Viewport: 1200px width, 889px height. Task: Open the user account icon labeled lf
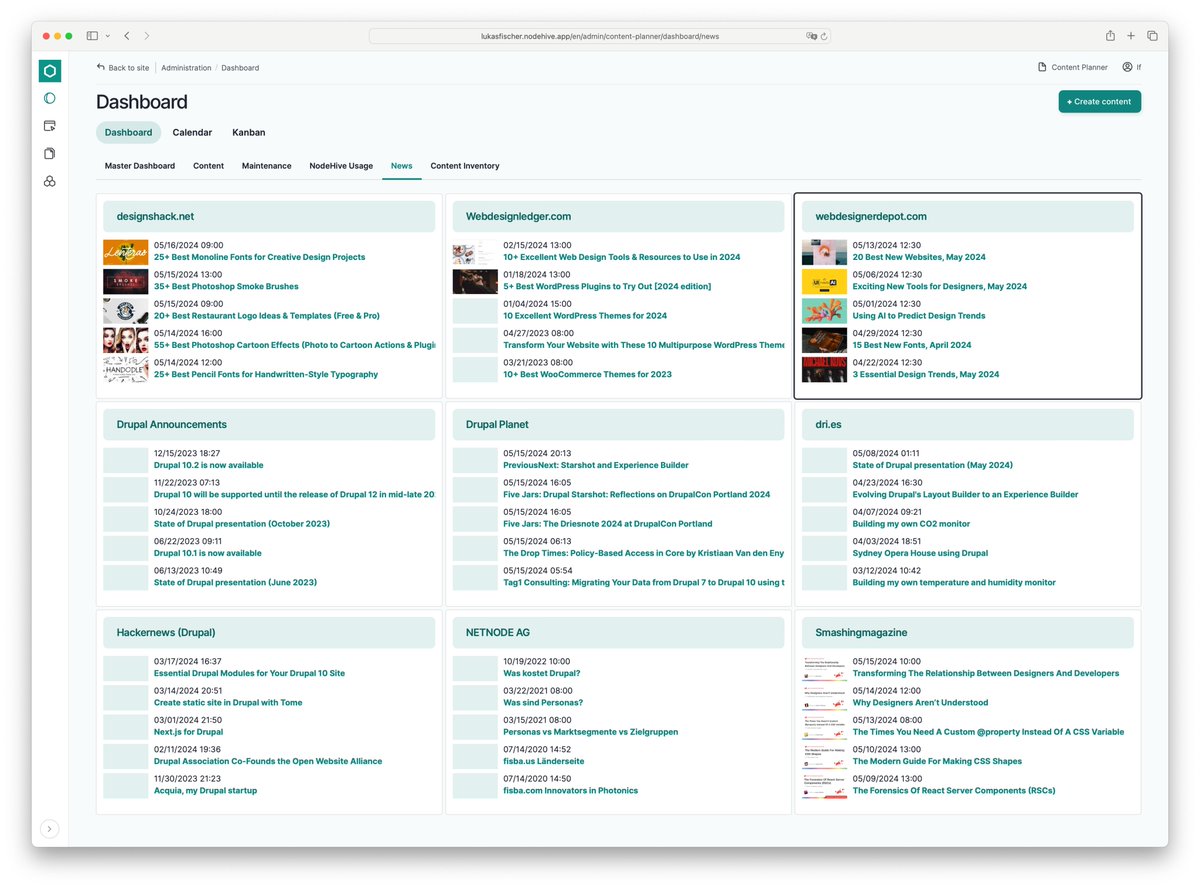point(1131,67)
